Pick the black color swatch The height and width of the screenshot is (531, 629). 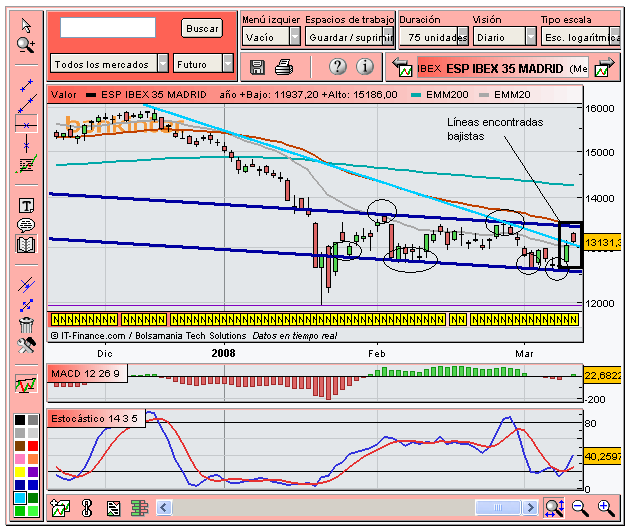[x=20, y=420]
